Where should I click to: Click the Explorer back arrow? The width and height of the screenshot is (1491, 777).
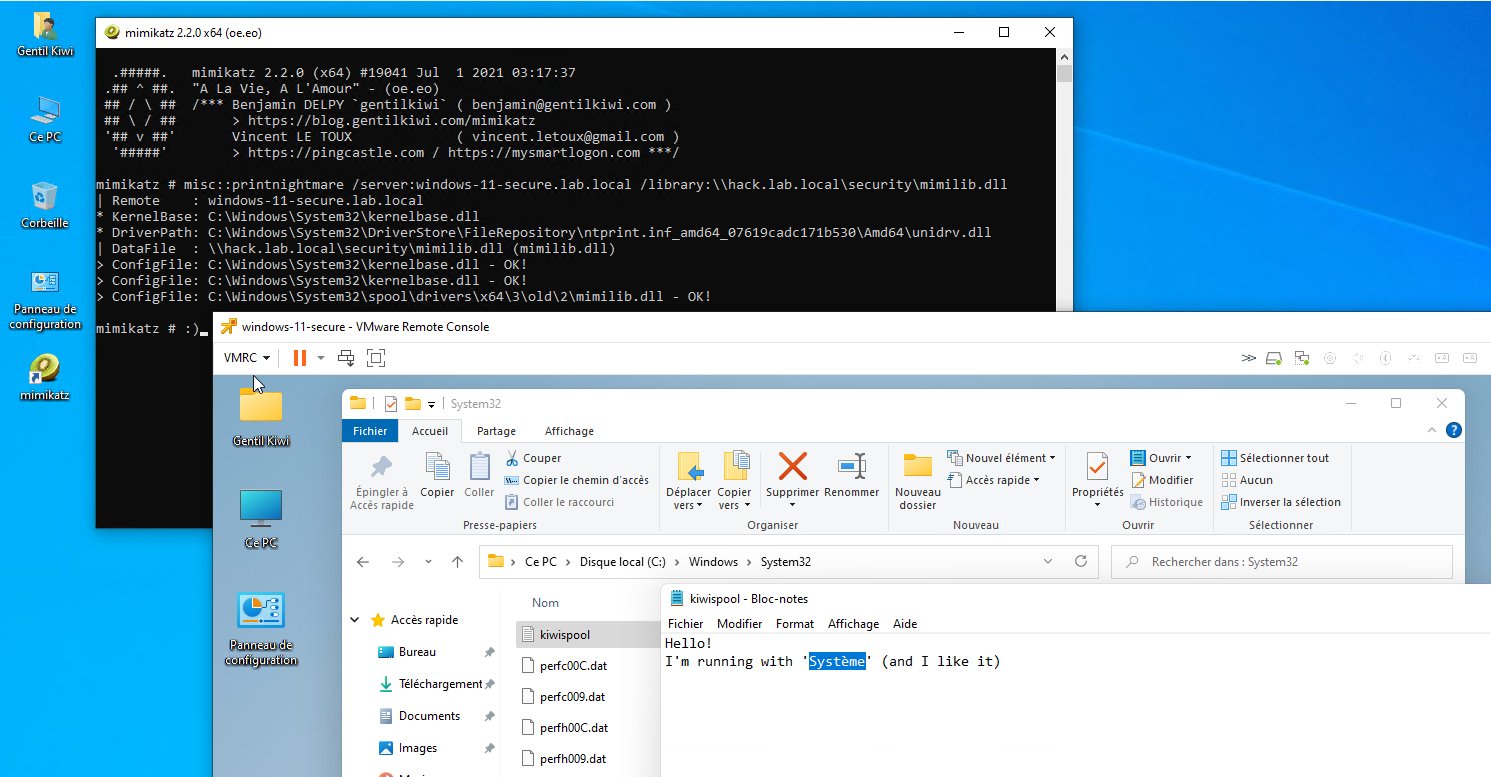point(364,562)
